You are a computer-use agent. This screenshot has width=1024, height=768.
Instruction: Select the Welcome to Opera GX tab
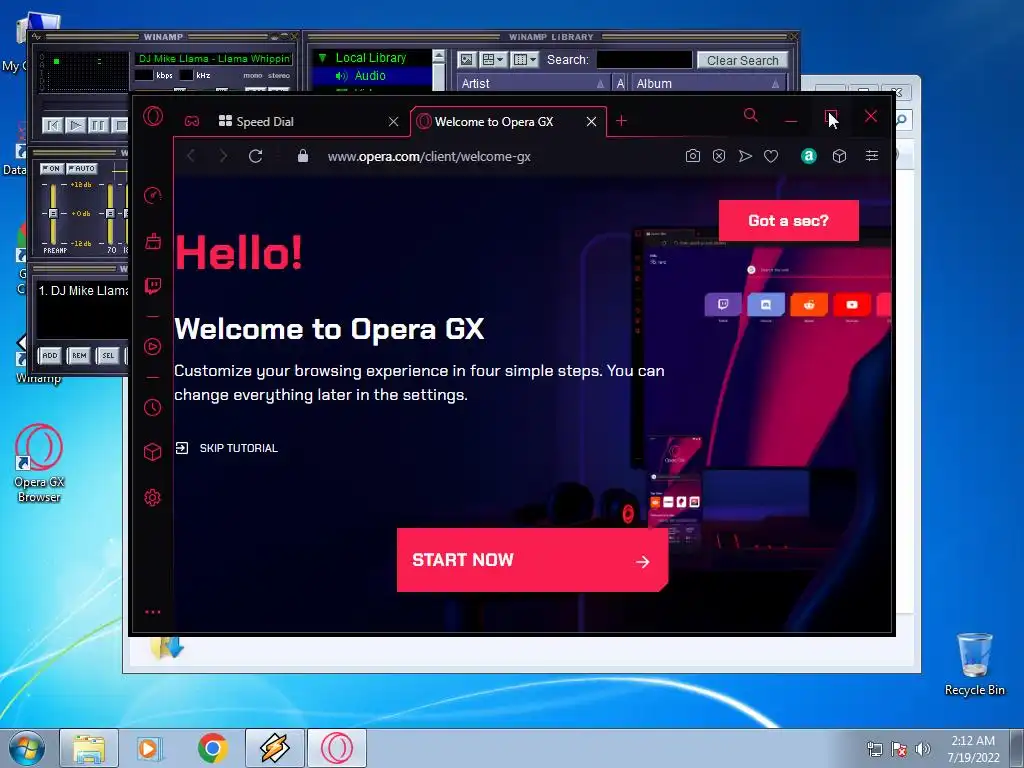(508, 121)
